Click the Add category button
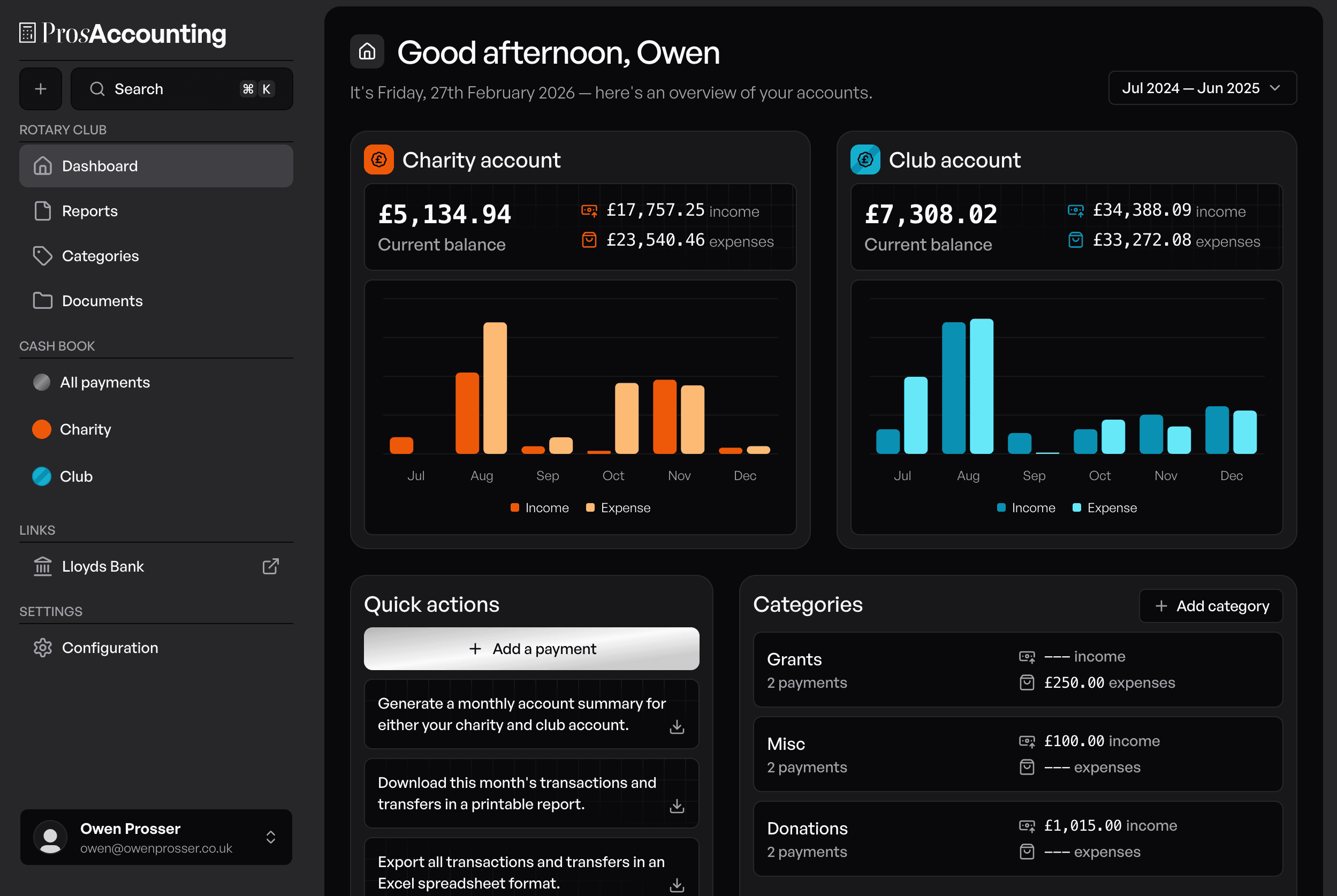 click(x=1211, y=606)
